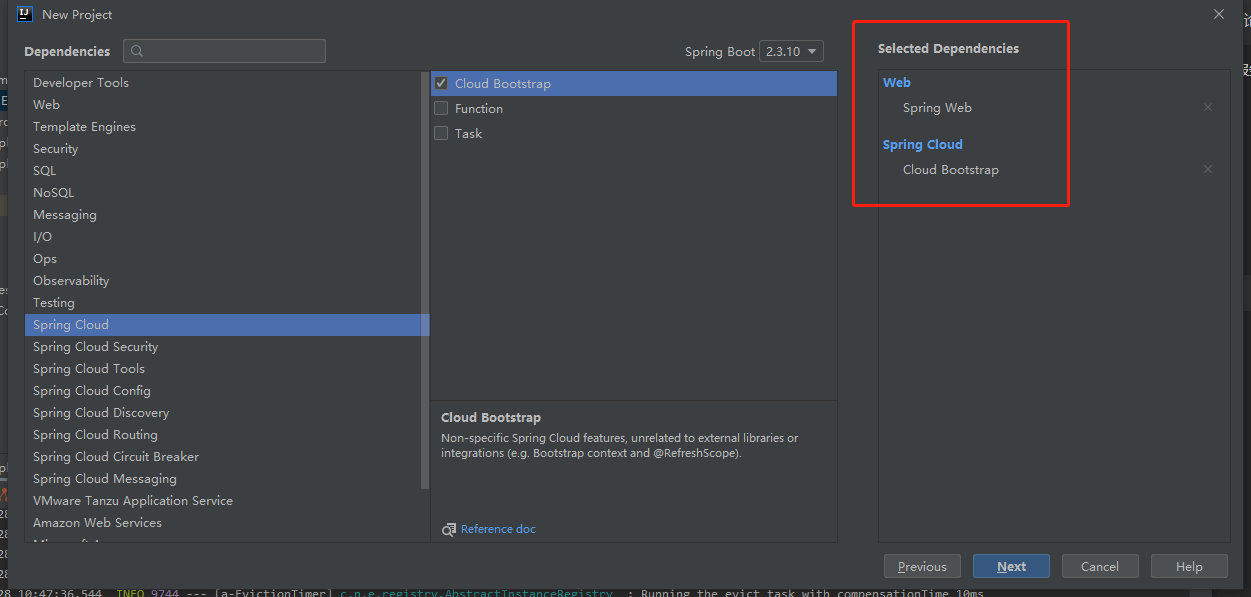Open the Spring Boot version dropdown
This screenshot has width=1251, height=597.
pyautogui.click(x=791, y=51)
